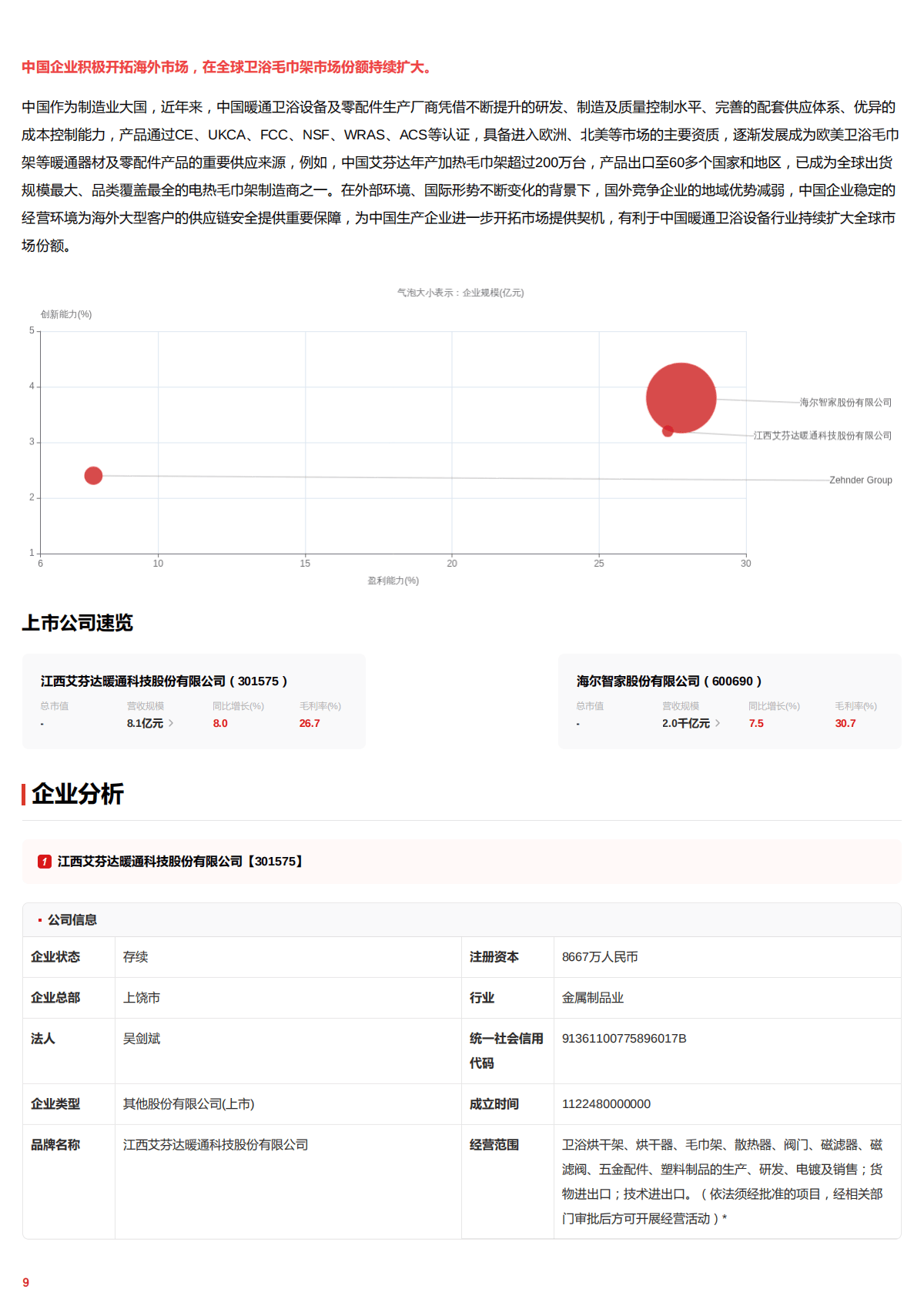924x1309 pixels.
Task: Click credit code 91361100775896017B
Action: [x=624, y=1039]
